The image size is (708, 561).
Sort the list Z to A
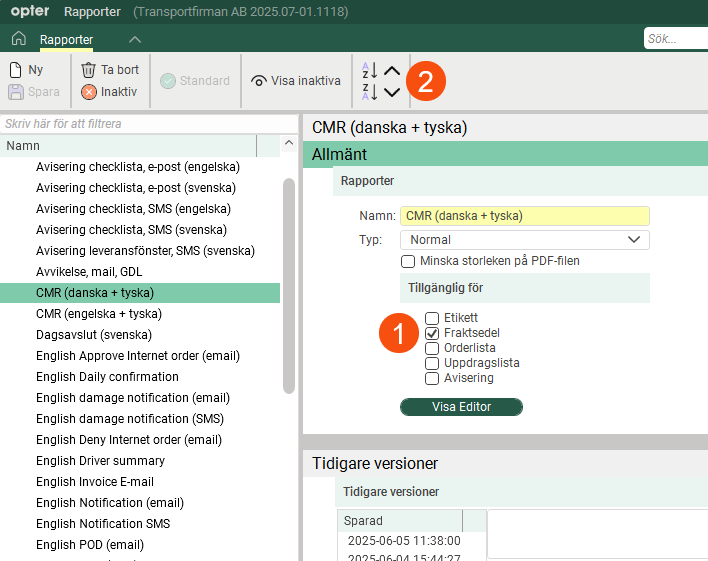click(x=369, y=92)
